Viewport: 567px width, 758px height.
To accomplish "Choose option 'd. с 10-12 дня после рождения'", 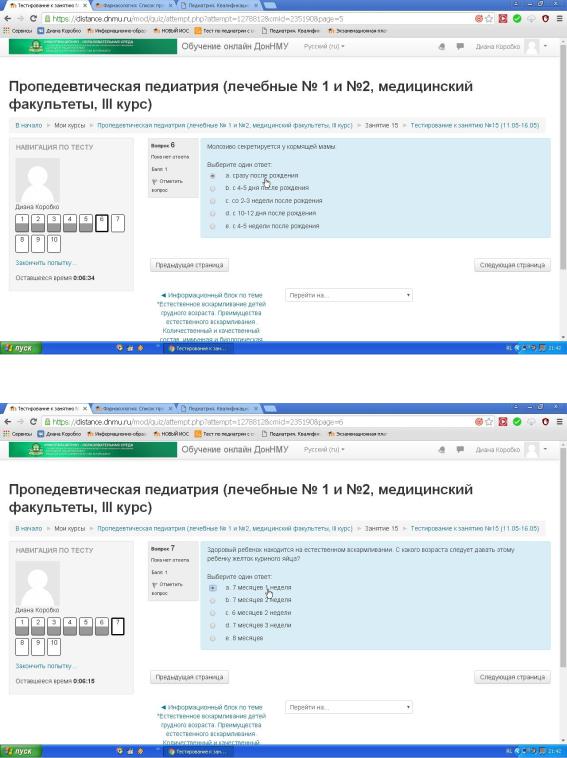I will 212,214.
